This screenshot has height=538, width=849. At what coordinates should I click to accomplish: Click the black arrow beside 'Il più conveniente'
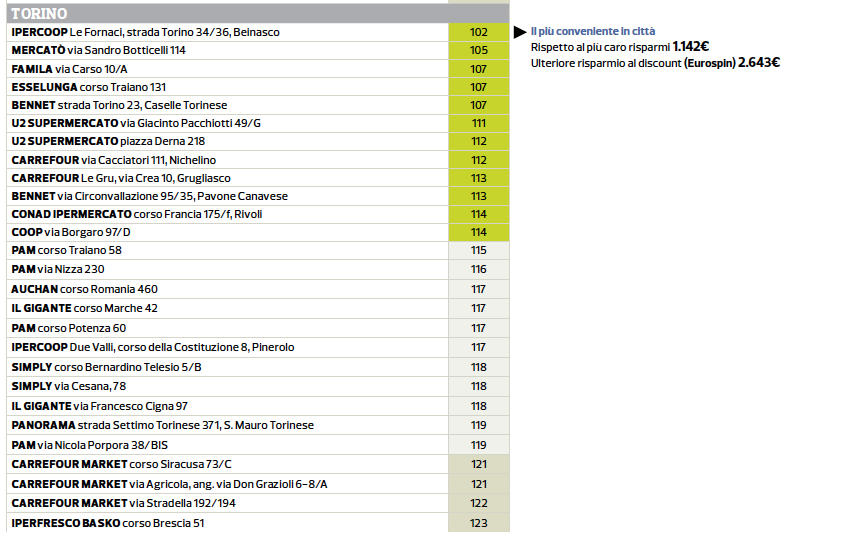coord(519,32)
